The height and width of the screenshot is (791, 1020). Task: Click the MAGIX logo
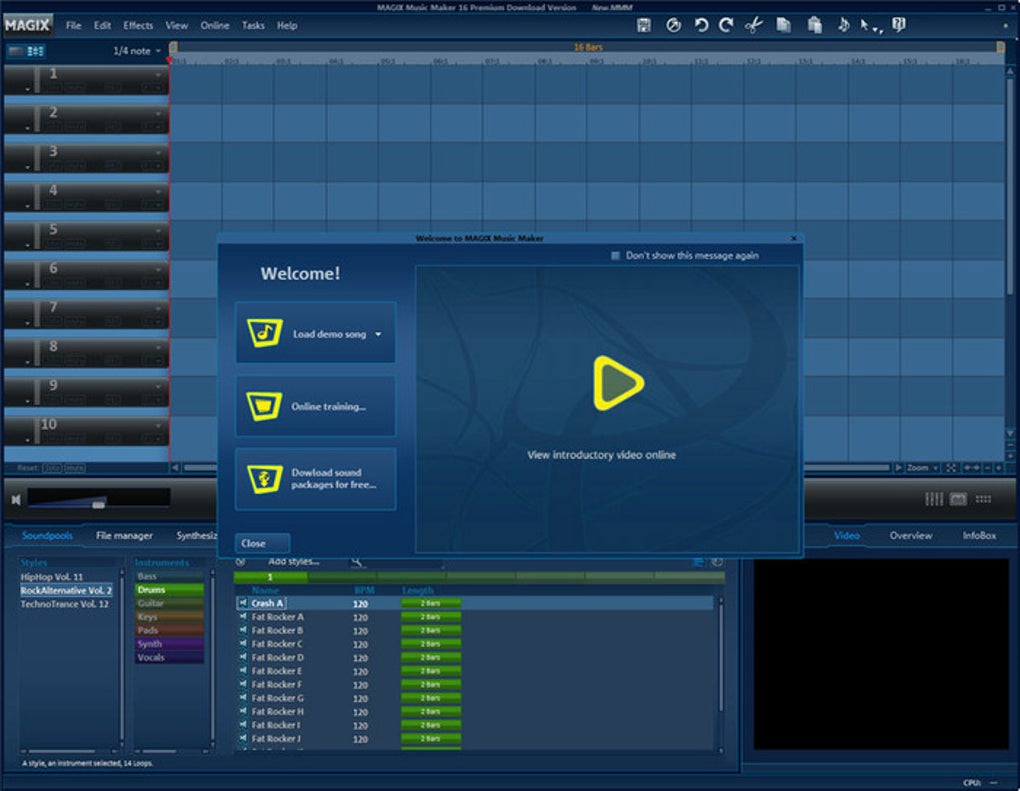(27, 25)
